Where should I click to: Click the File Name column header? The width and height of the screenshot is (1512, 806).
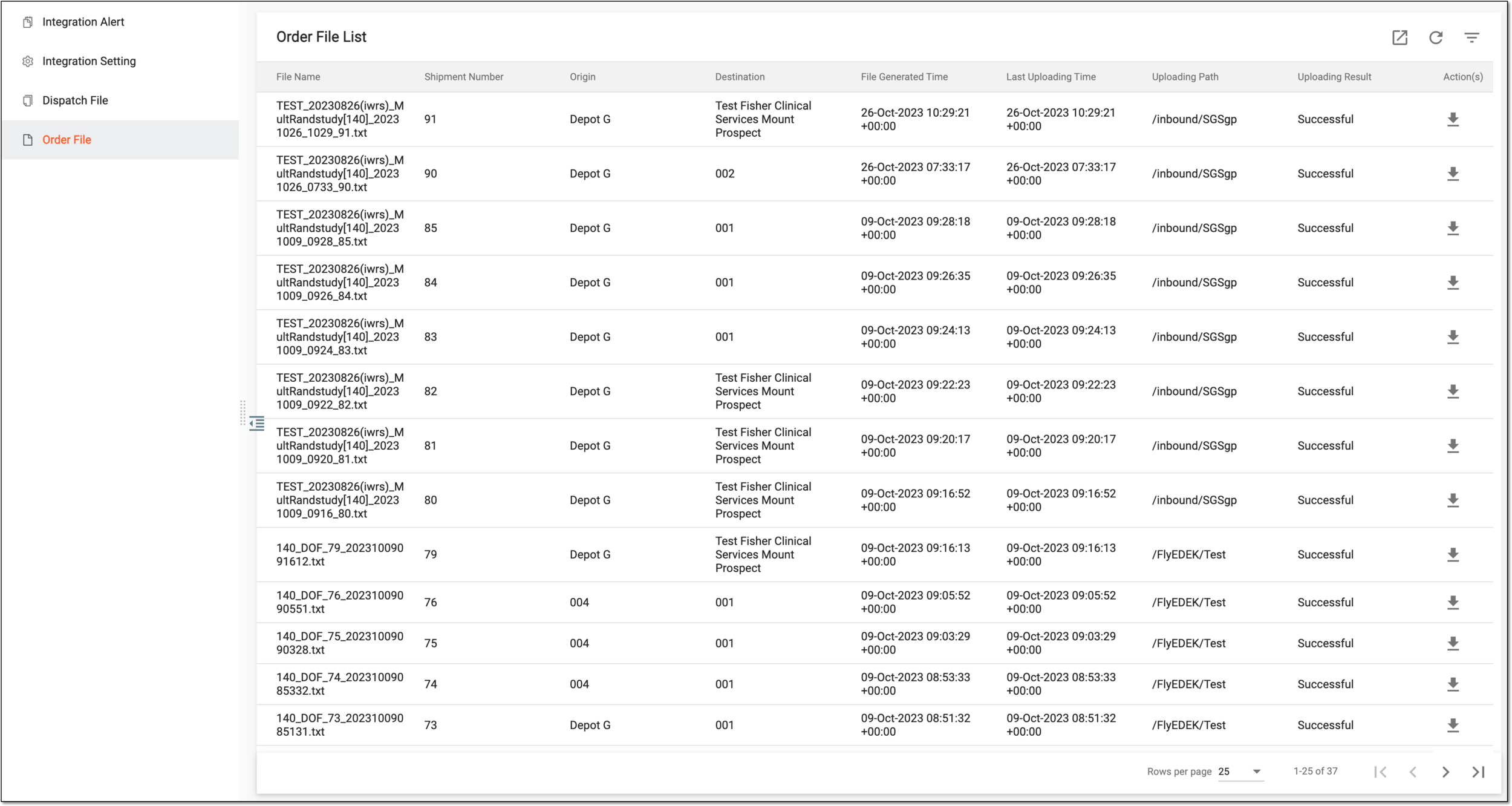298,77
